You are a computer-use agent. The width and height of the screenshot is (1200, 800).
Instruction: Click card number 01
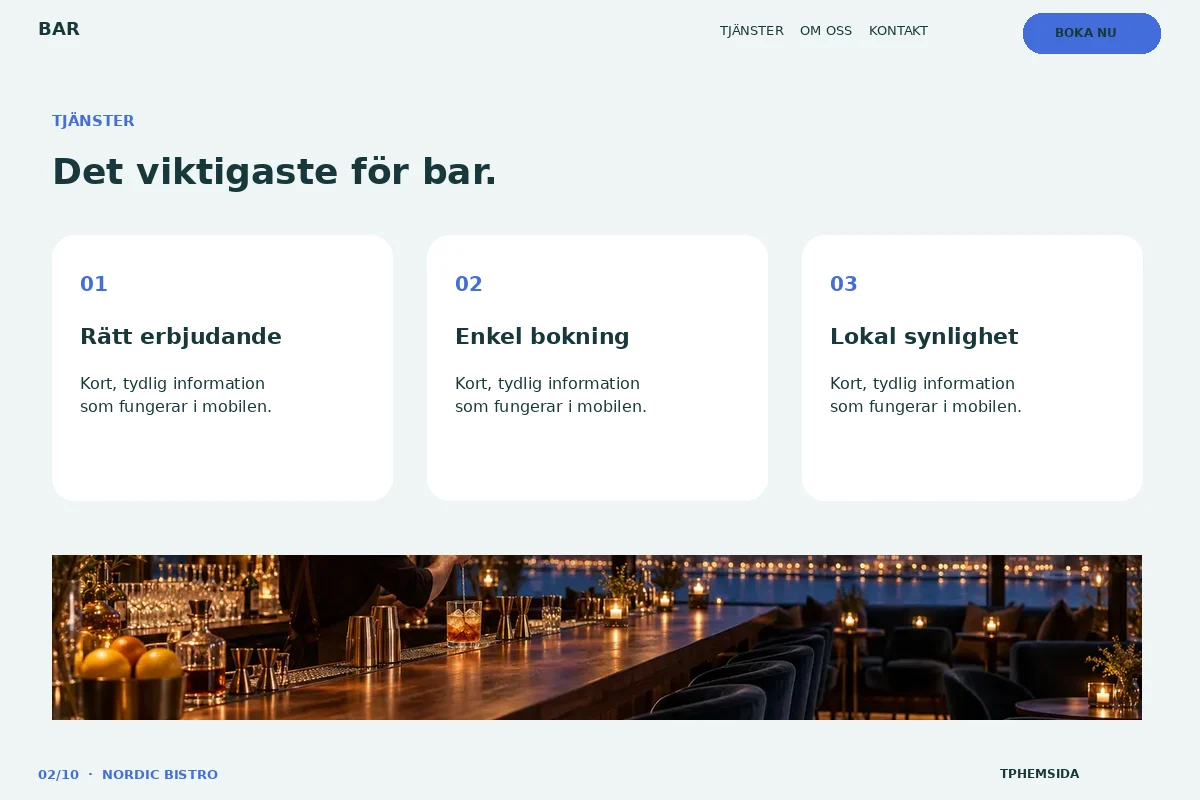coord(94,284)
